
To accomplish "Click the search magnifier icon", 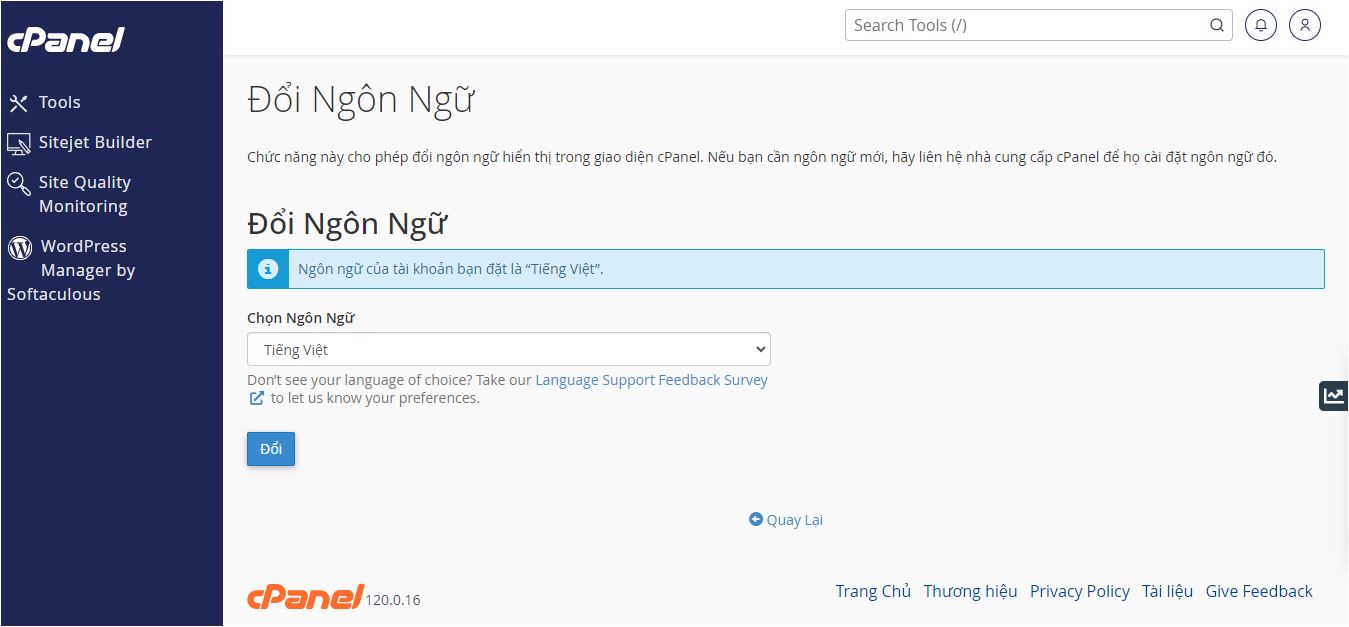I will coord(1217,25).
